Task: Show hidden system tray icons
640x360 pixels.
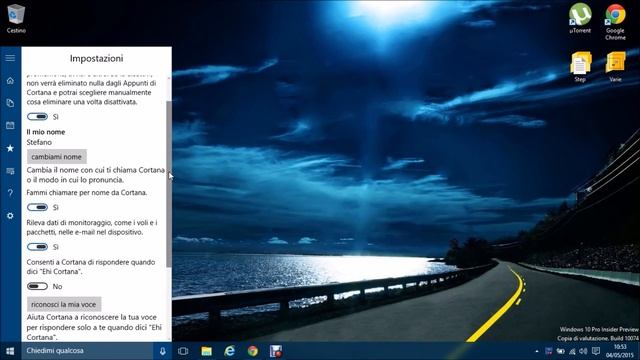Action: (x=537, y=351)
